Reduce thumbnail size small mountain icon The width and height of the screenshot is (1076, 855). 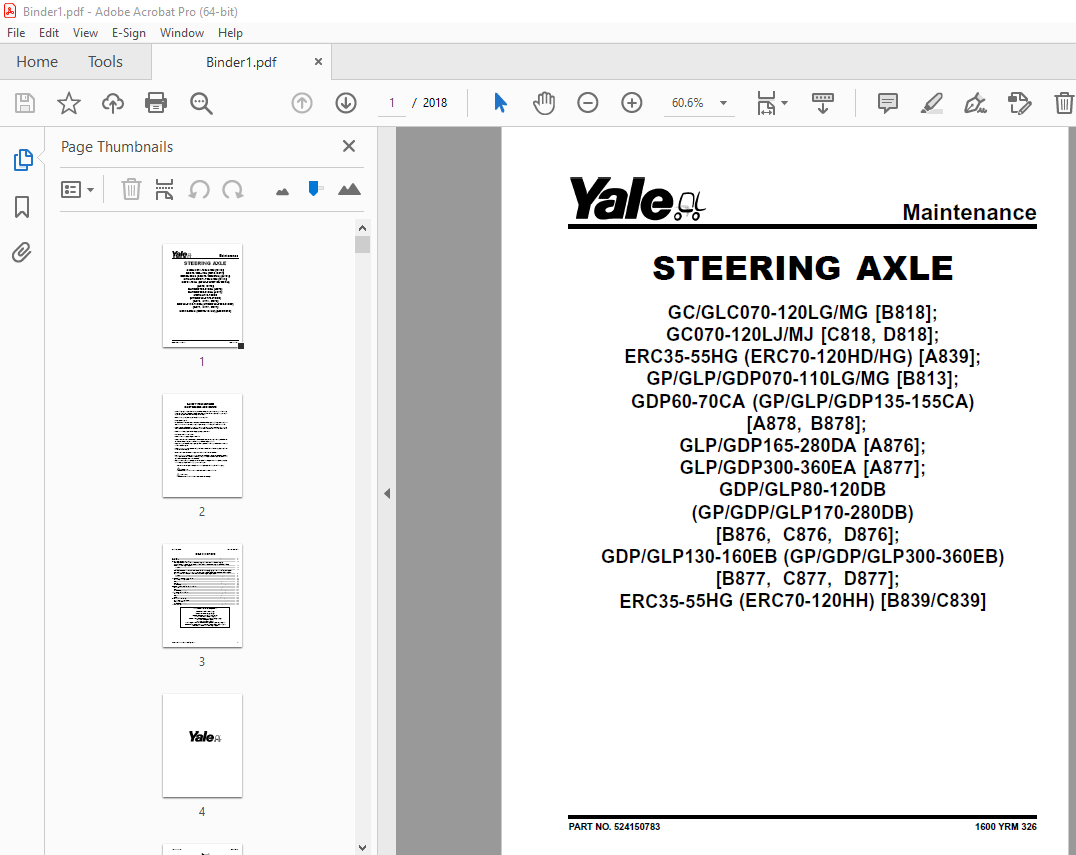click(282, 191)
